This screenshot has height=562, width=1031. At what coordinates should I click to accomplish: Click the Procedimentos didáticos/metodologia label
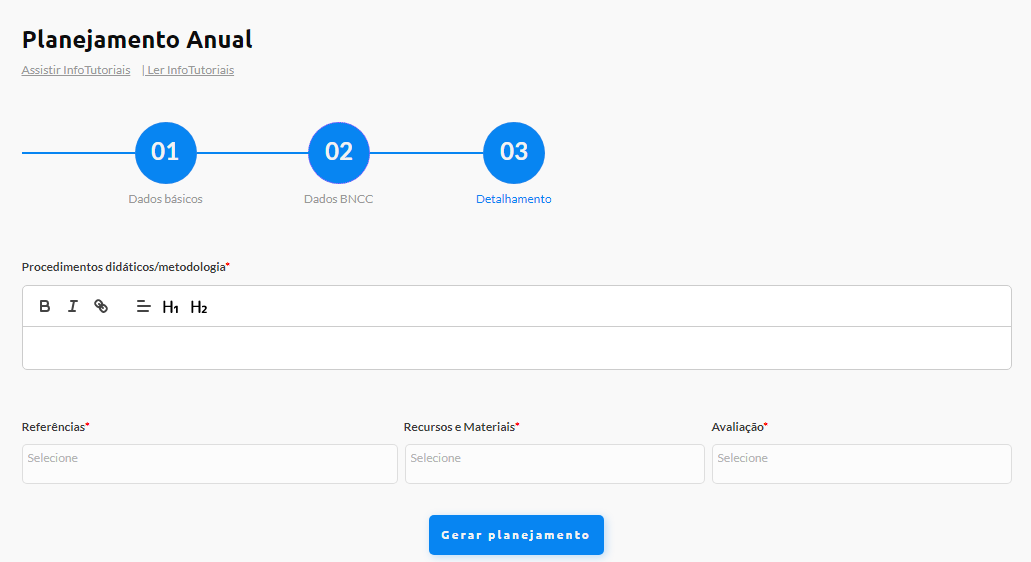point(124,267)
